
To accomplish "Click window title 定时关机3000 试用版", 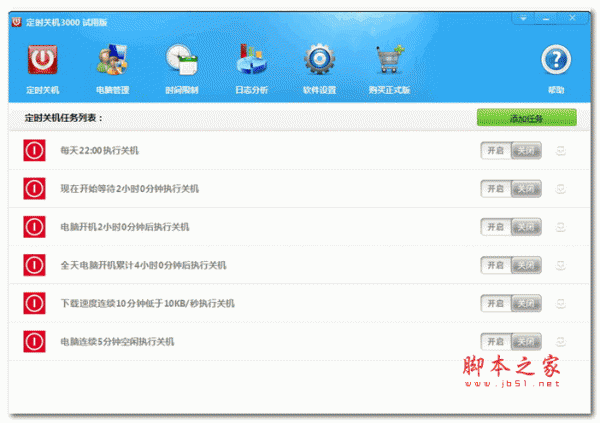I will tap(67, 22).
